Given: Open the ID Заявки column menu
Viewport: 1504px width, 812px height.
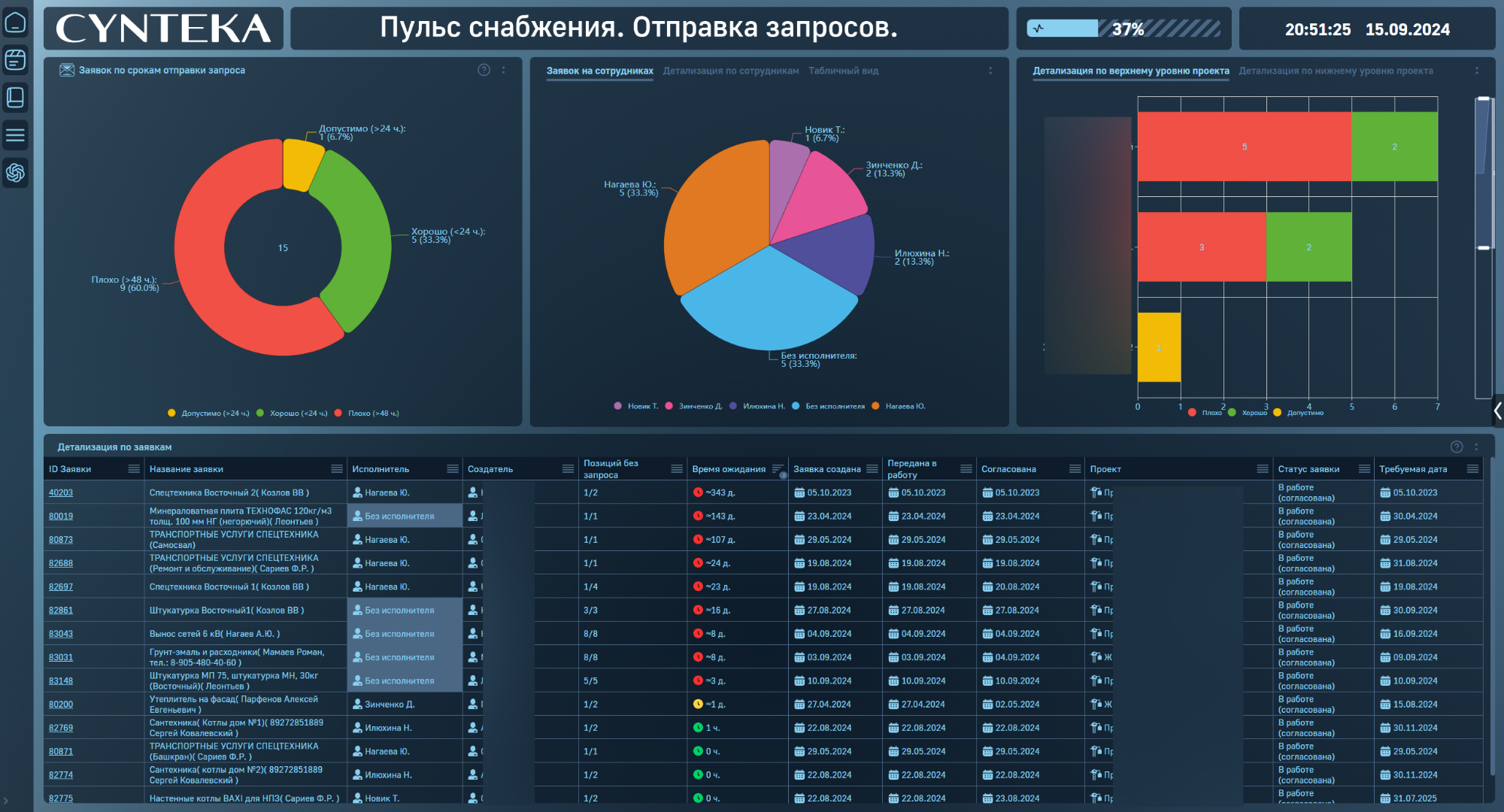Looking at the screenshot, I should [x=133, y=469].
